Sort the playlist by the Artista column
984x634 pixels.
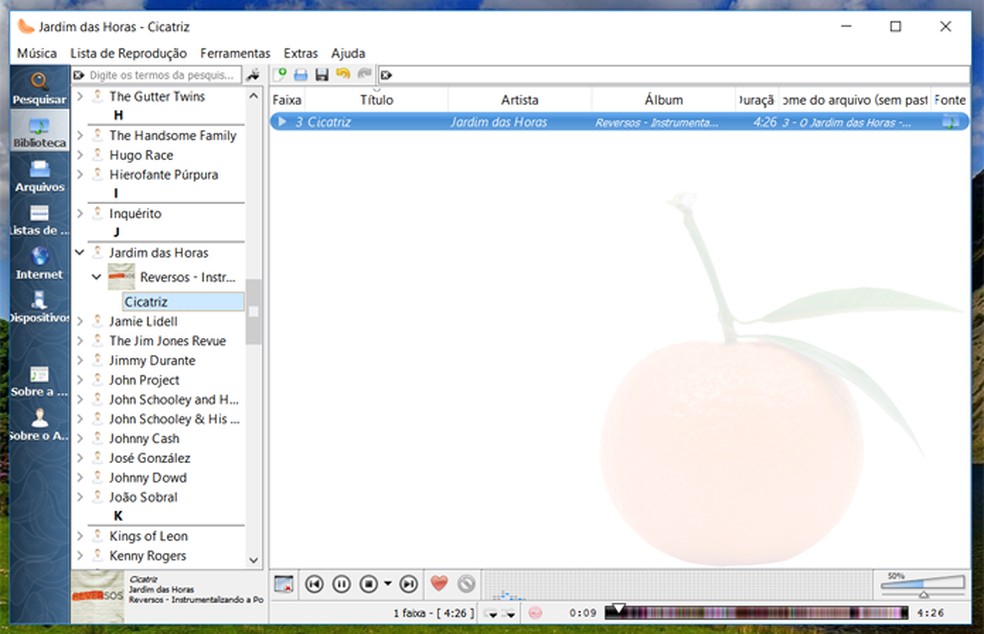(x=520, y=99)
